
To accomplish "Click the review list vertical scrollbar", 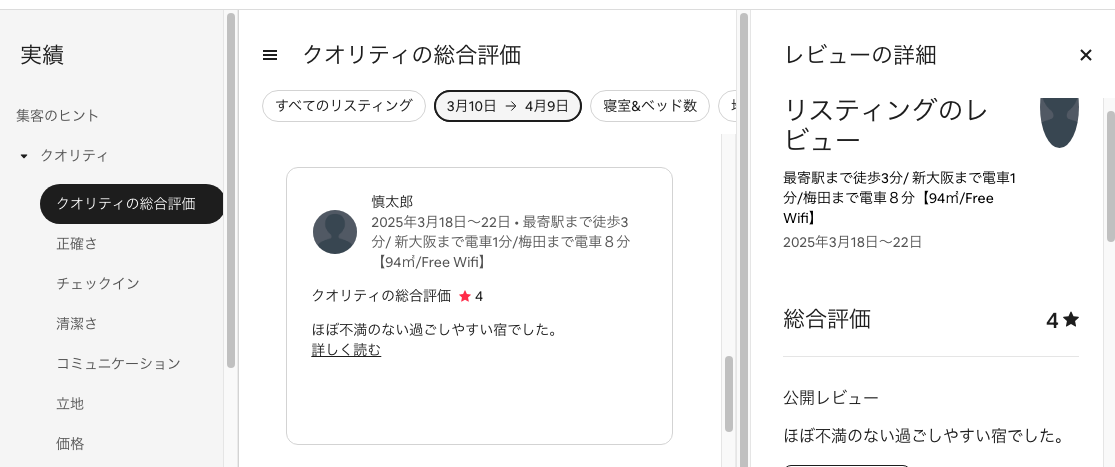I will tap(729, 393).
